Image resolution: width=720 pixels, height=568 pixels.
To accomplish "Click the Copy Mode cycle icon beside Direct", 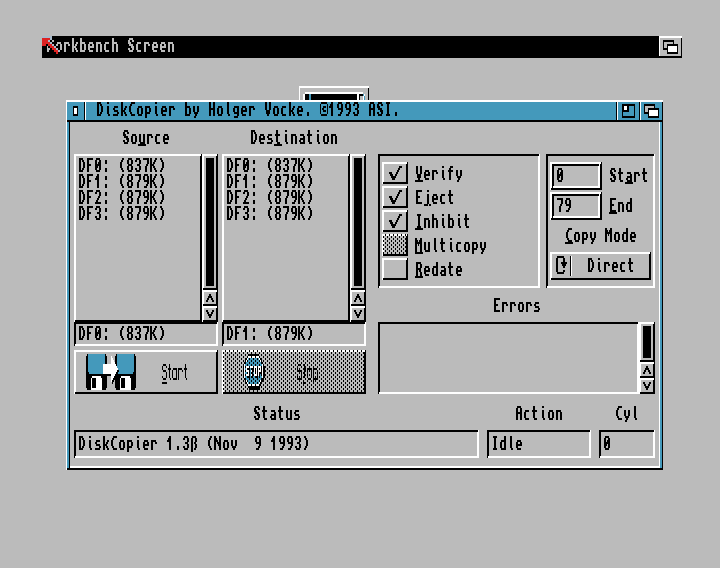I will pos(562,266).
